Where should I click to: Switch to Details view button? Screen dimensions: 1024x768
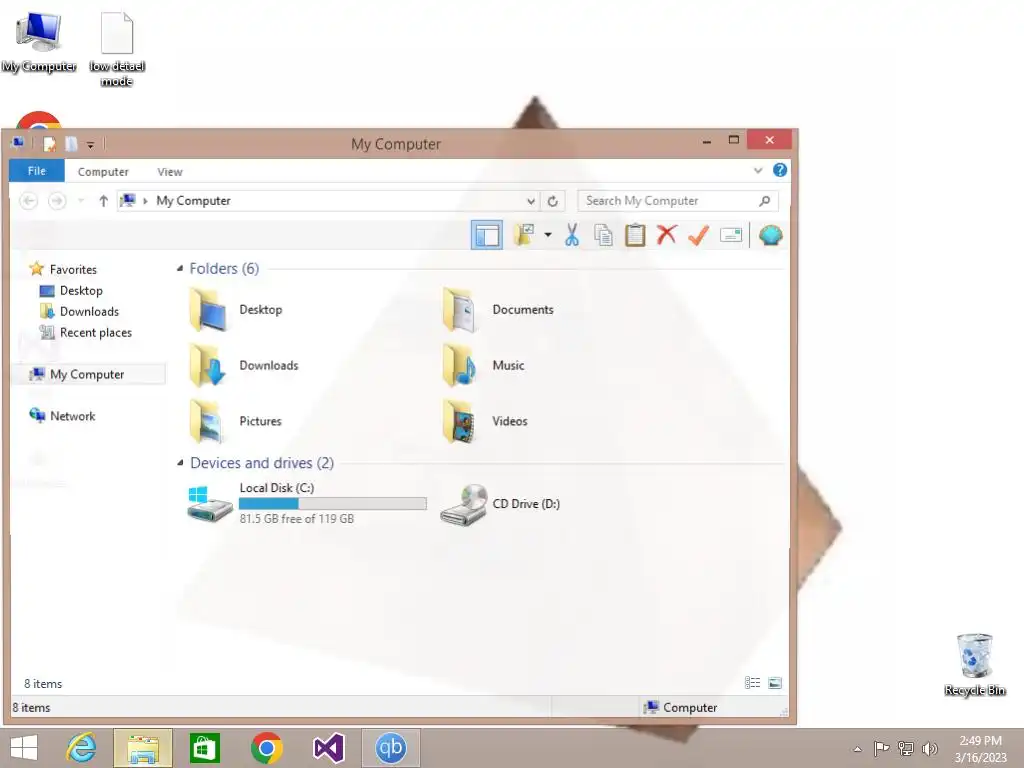tap(752, 683)
